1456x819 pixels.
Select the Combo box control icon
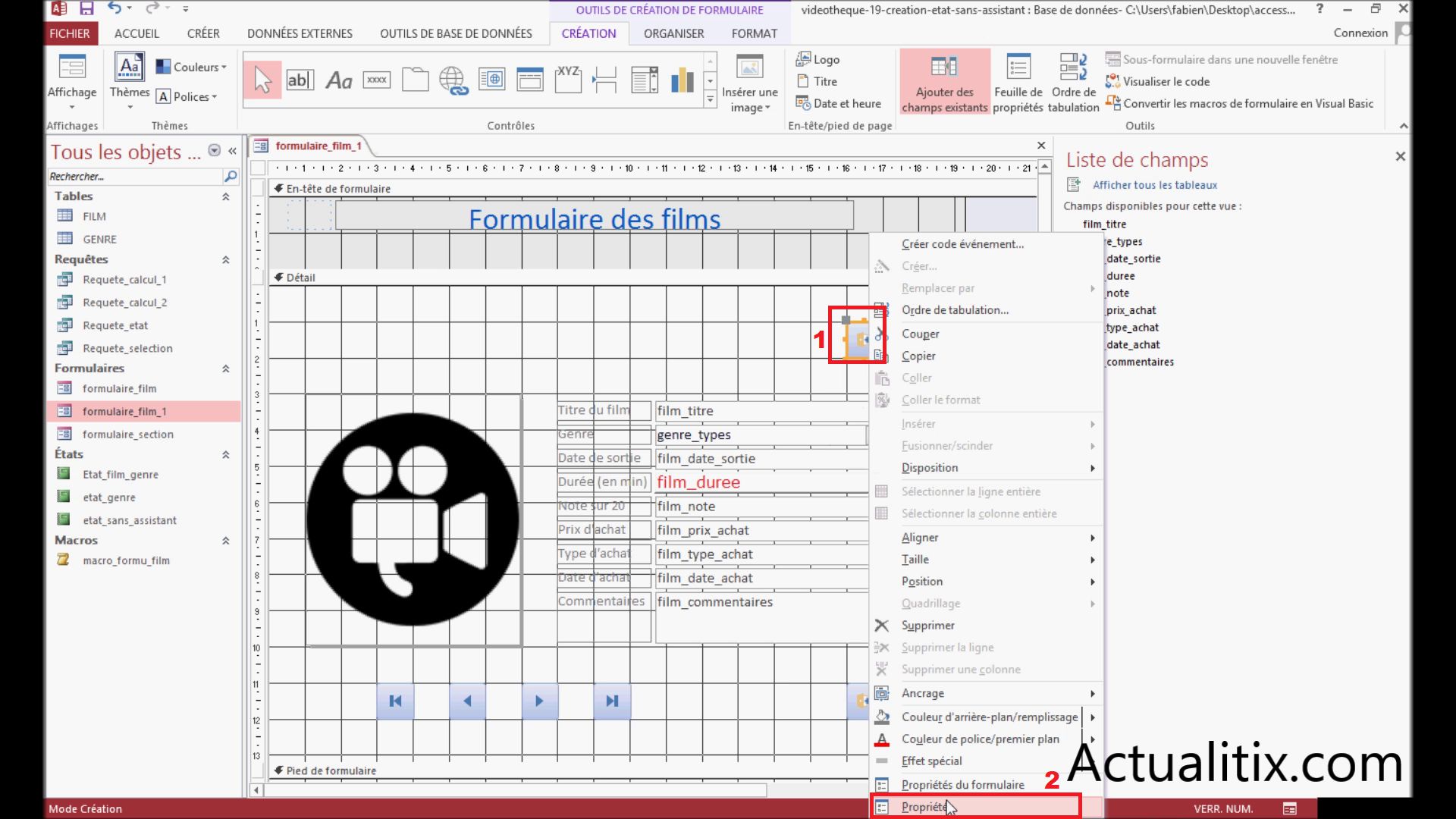(x=645, y=80)
